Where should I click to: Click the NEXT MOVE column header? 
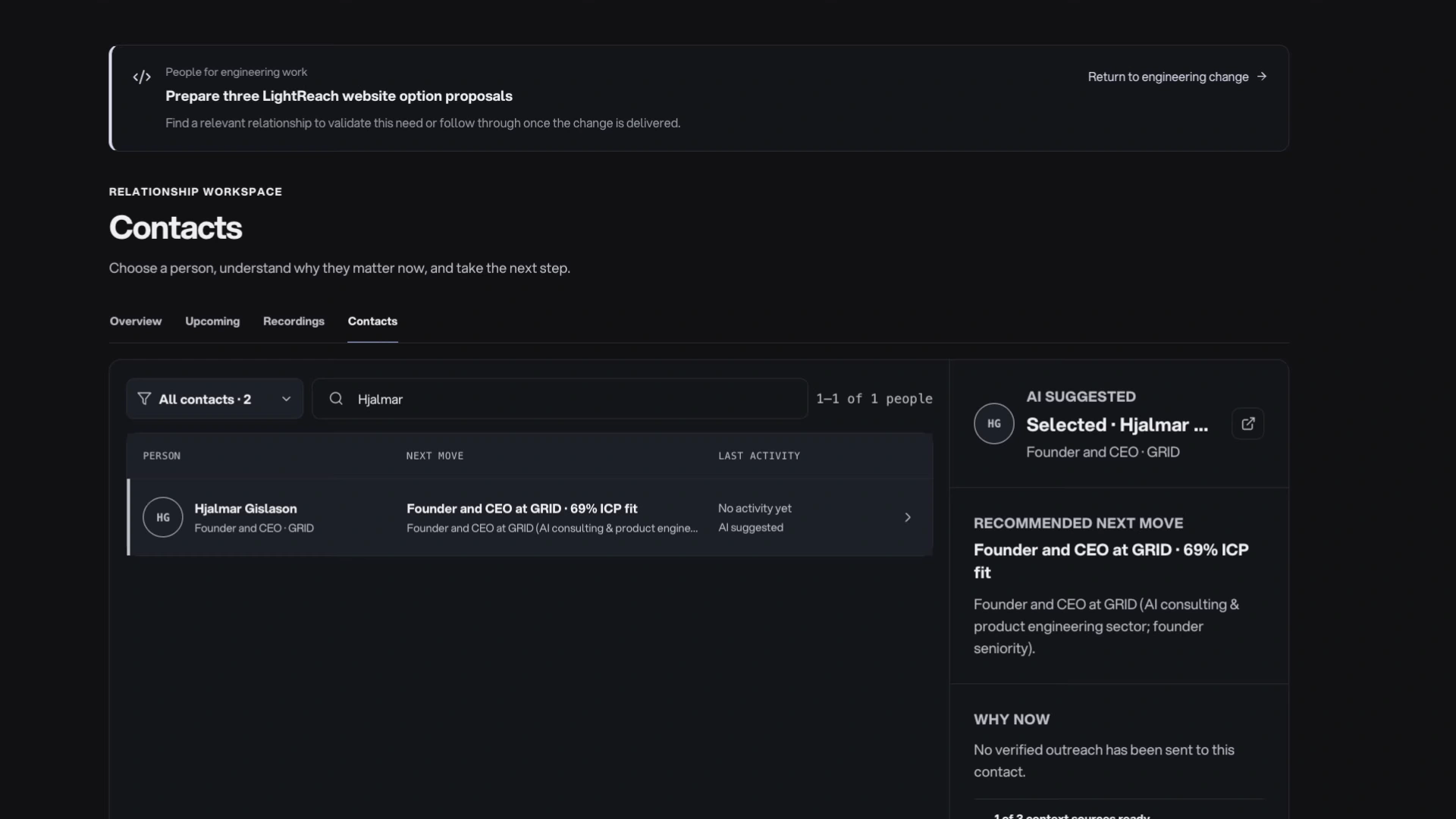point(435,456)
